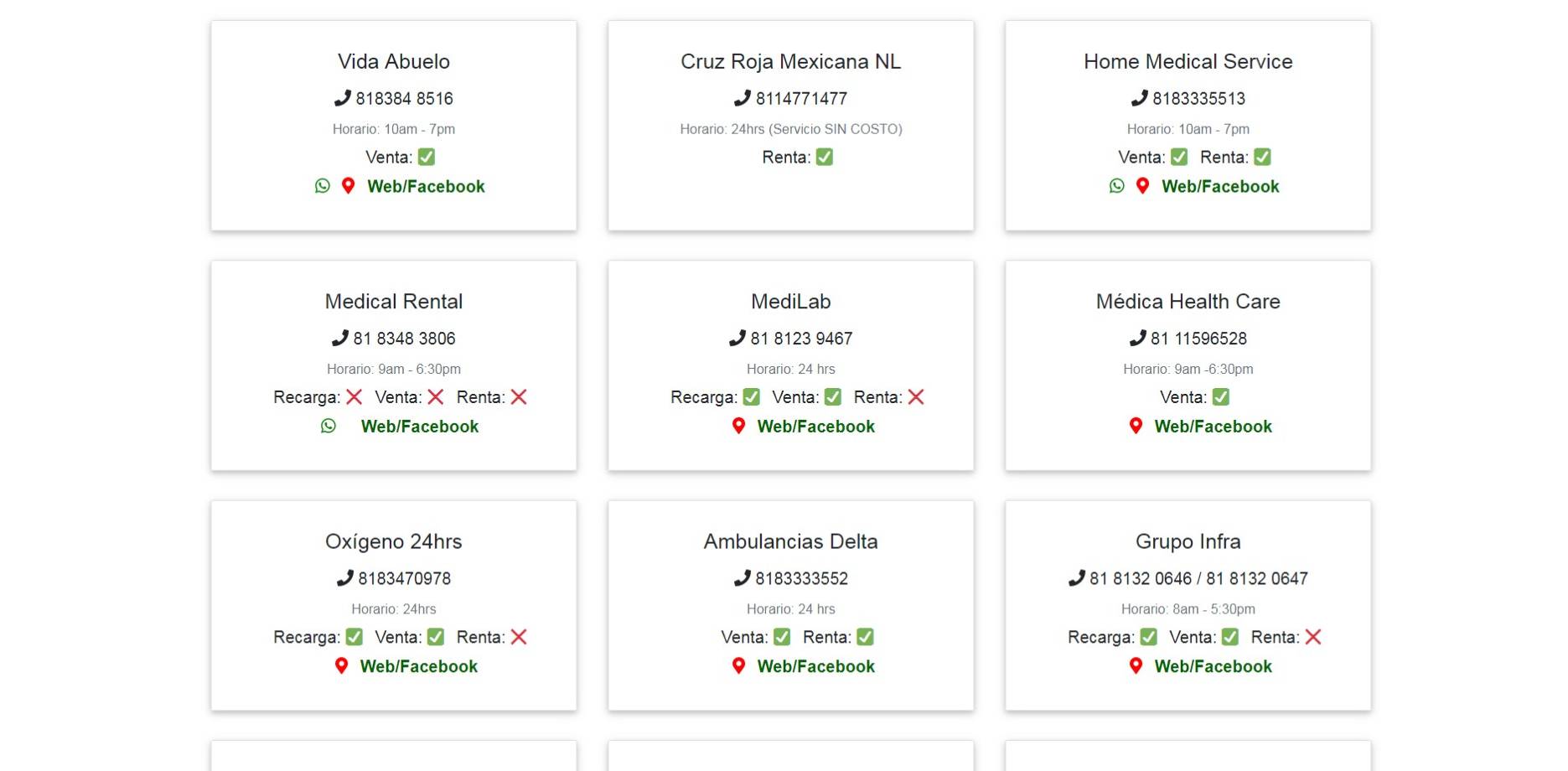Screen dimensions: 1568x771
Task: Click phone icon for Cruz Roja Mexicana
Action: click(743, 98)
